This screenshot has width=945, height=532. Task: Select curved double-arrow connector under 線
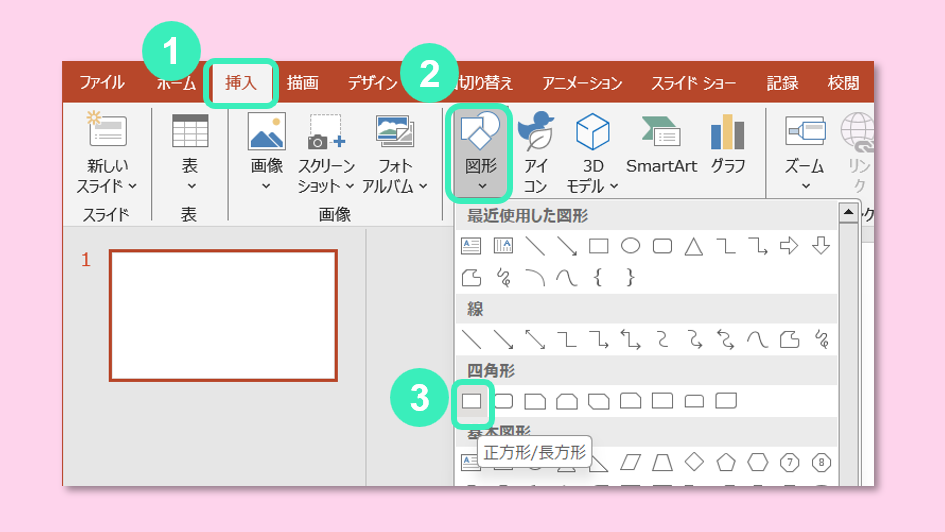click(726, 340)
